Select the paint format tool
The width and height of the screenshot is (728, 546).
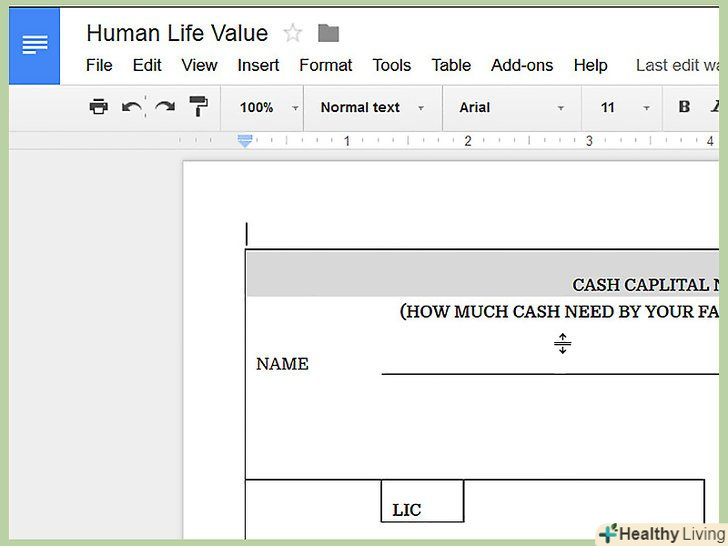coord(198,107)
